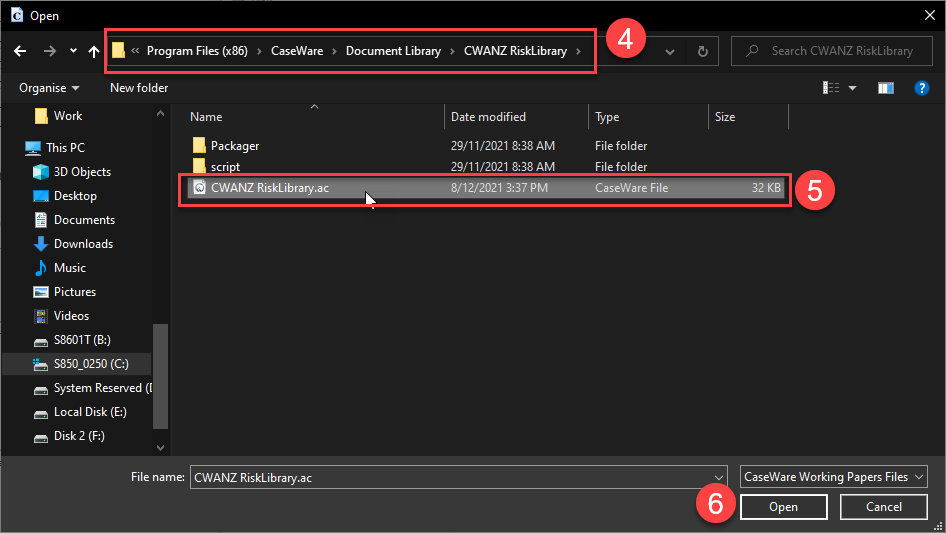Click script folder icon

pos(199,166)
